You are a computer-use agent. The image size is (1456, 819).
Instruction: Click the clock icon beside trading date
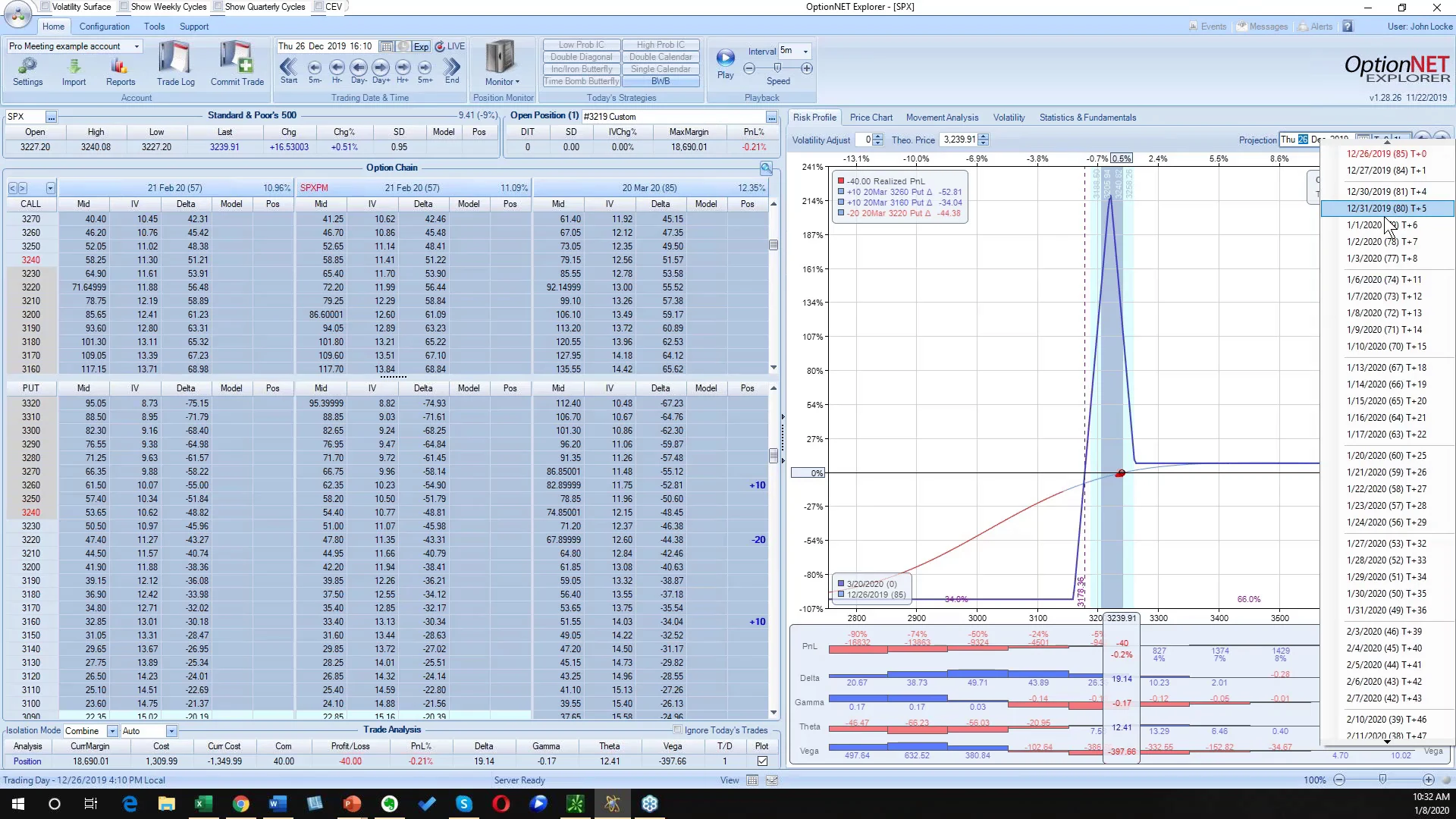pos(403,46)
